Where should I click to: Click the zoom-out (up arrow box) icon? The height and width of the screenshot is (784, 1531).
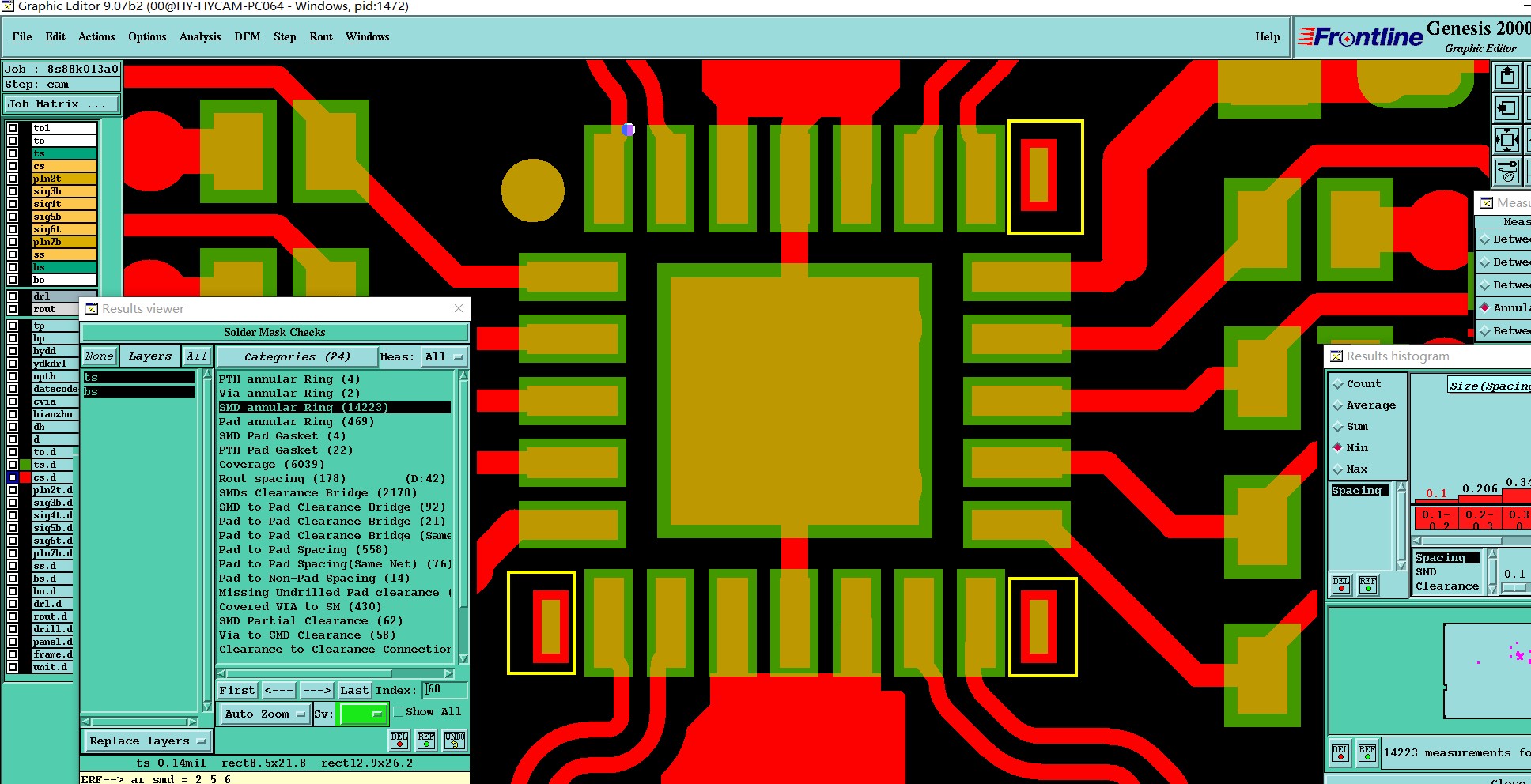pos(1507,77)
